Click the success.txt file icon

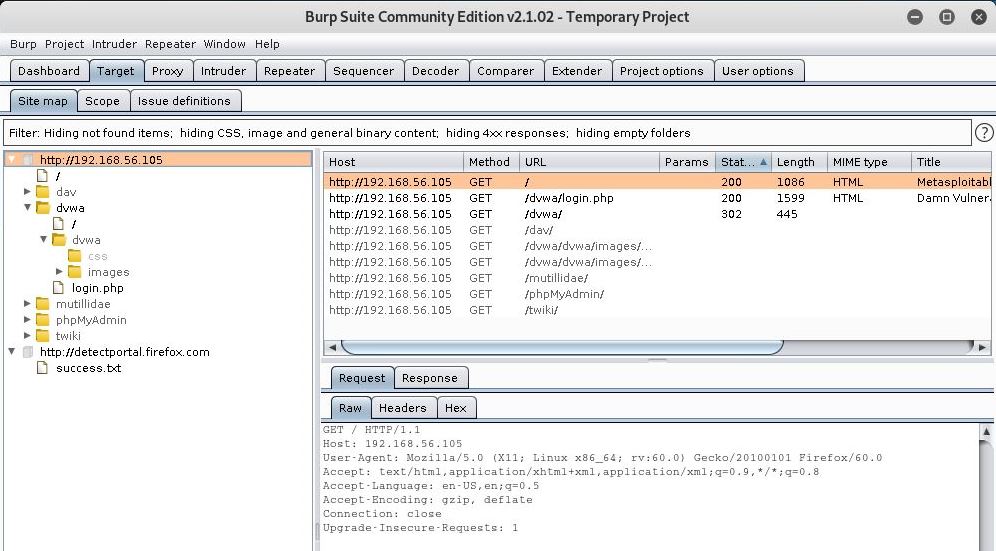(43, 368)
